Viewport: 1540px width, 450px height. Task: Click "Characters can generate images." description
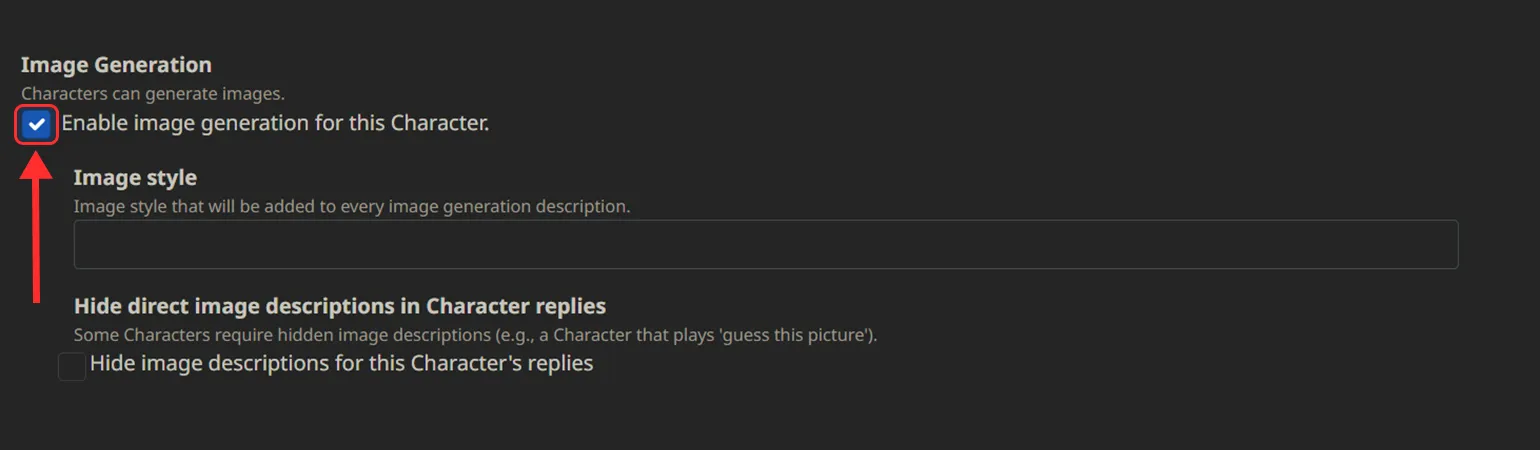[153, 94]
